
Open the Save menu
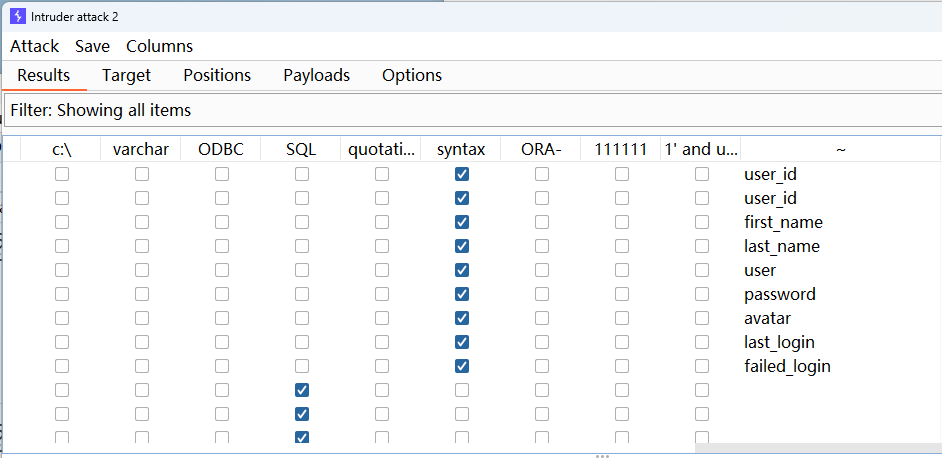click(x=92, y=46)
